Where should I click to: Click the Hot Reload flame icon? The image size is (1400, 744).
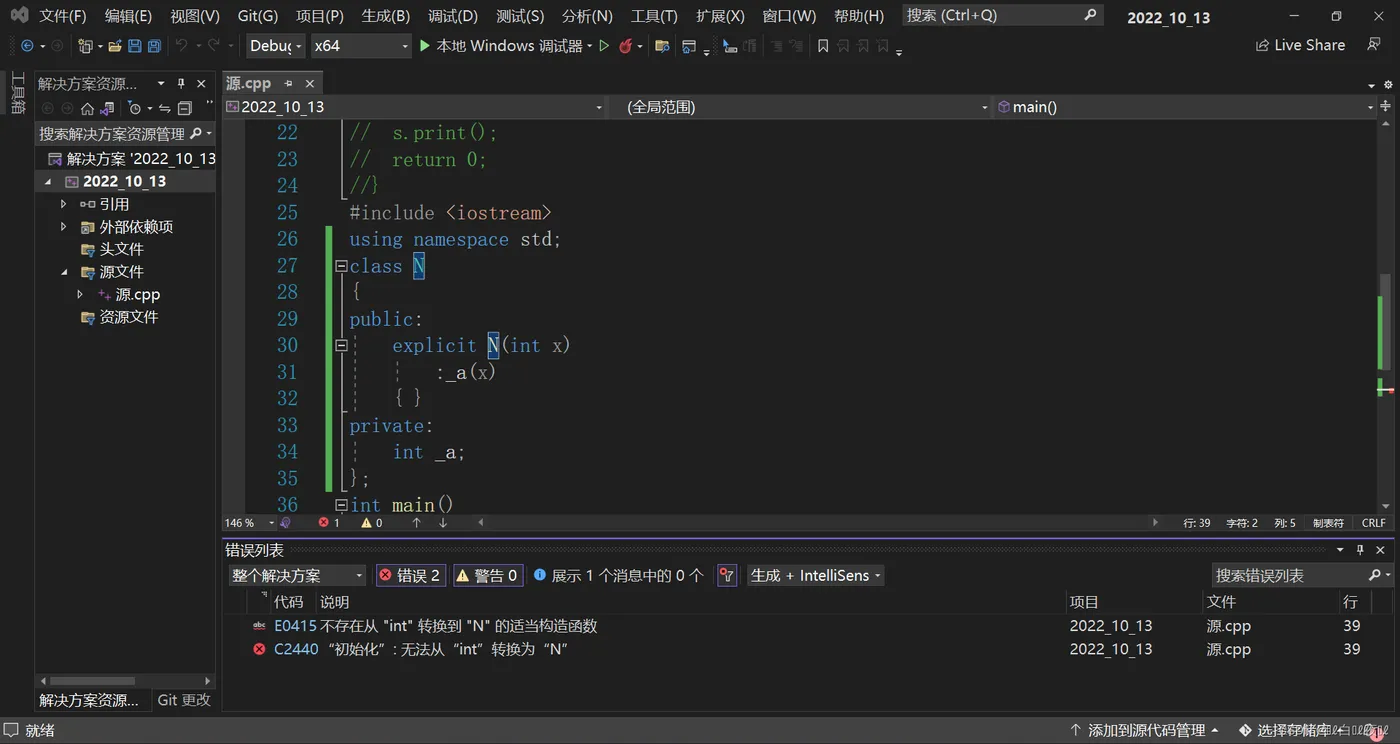tap(626, 46)
